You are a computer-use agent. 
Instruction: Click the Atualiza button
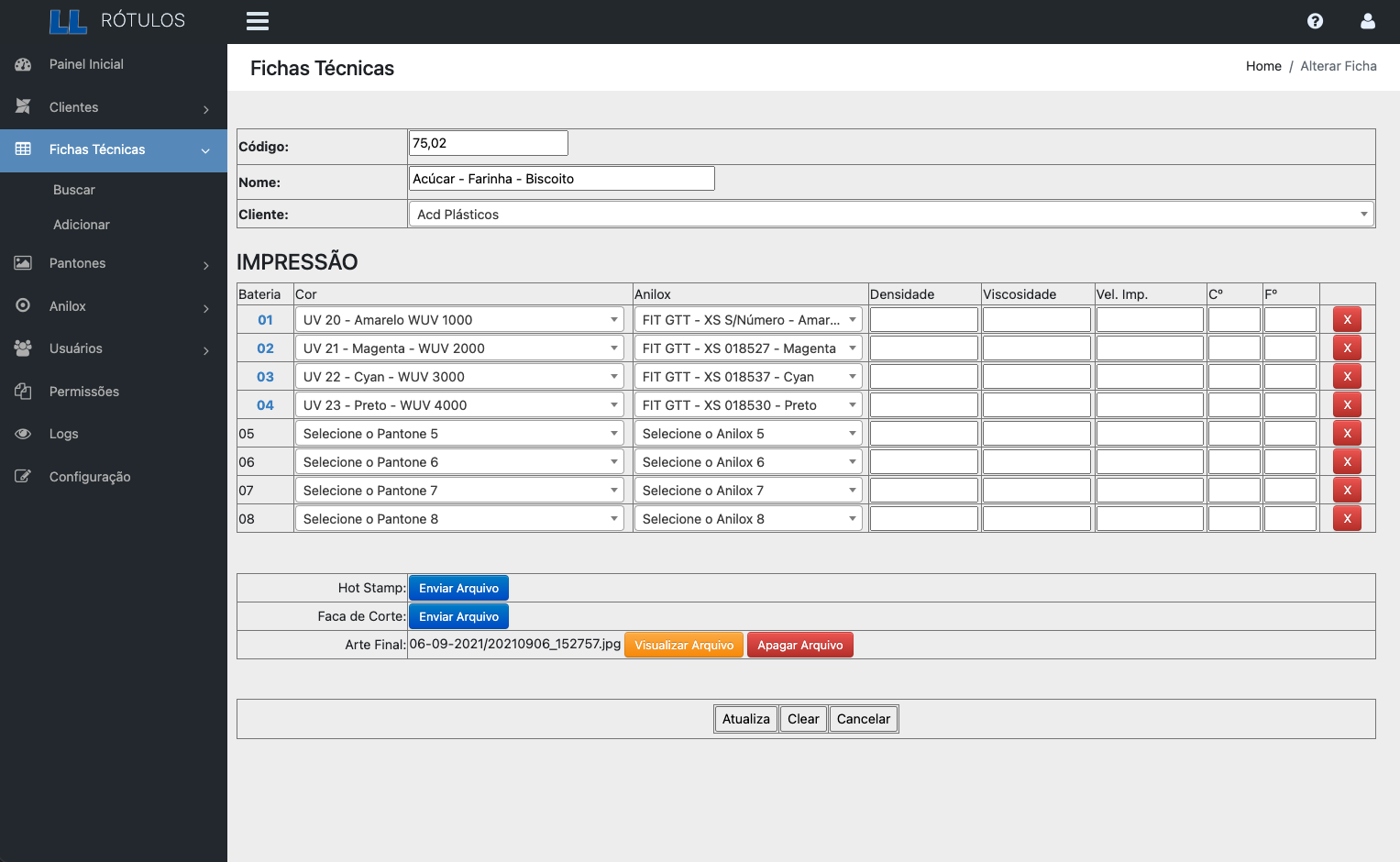tap(745, 719)
